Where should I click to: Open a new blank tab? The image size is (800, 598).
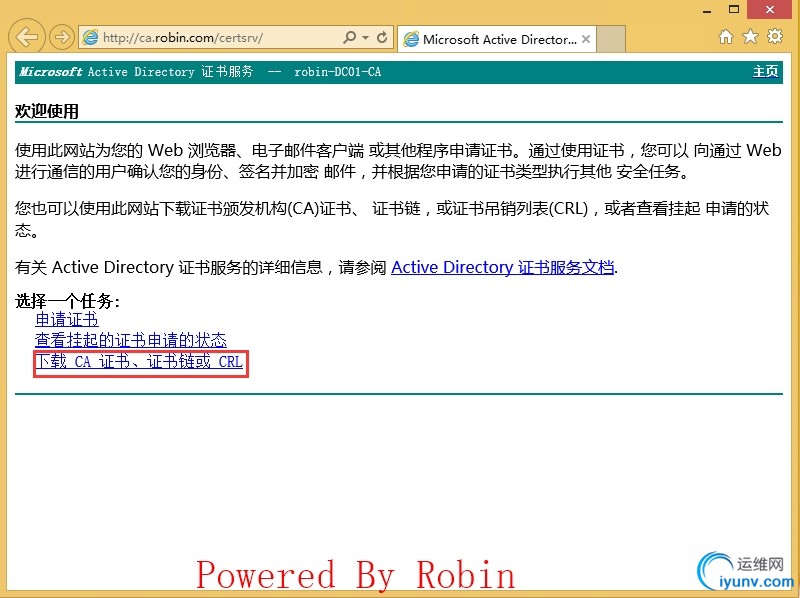pos(611,39)
